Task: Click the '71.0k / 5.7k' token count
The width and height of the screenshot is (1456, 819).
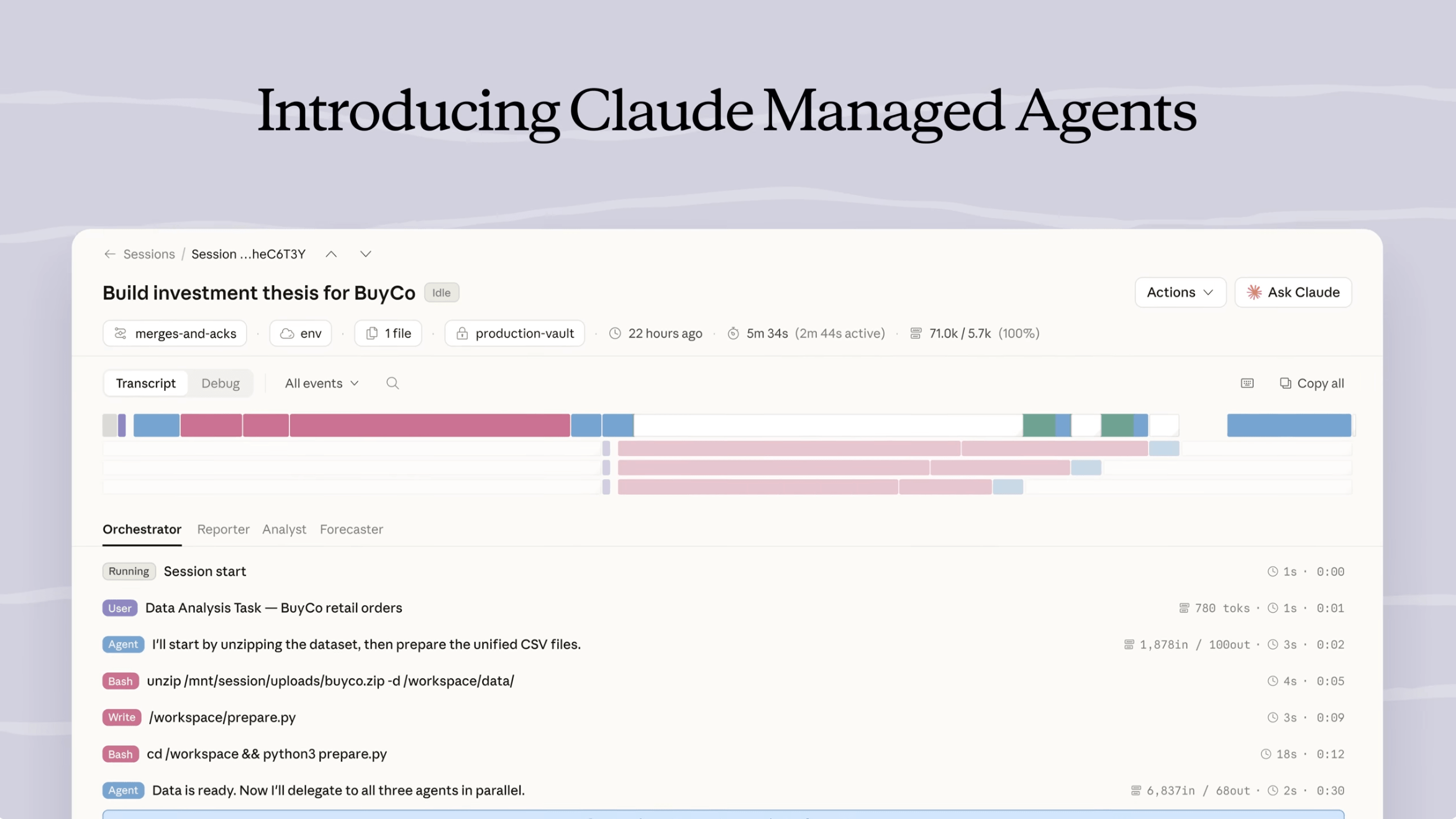Action: (960, 334)
